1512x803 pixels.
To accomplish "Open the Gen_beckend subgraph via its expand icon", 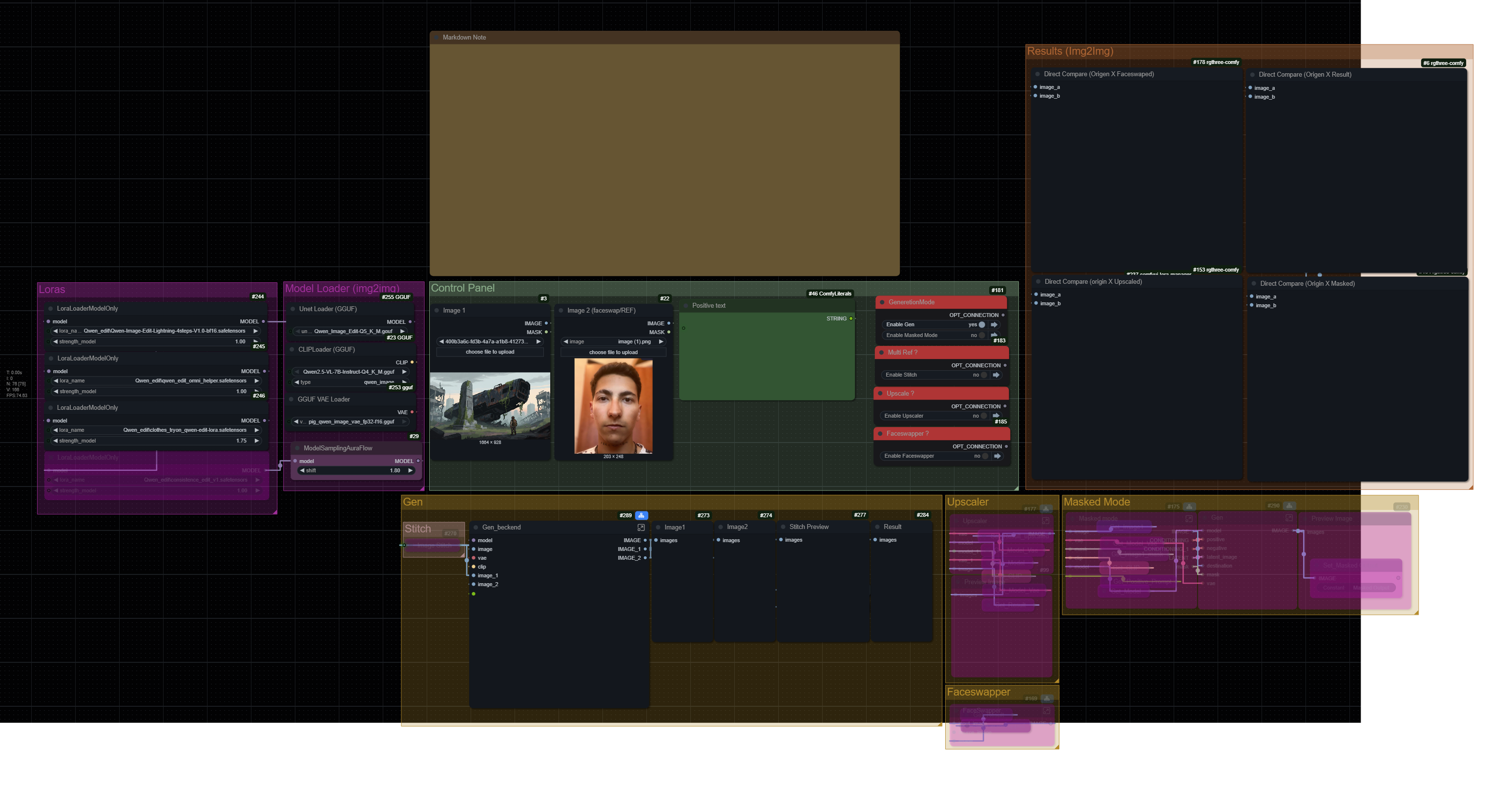I will tap(641, 528).
